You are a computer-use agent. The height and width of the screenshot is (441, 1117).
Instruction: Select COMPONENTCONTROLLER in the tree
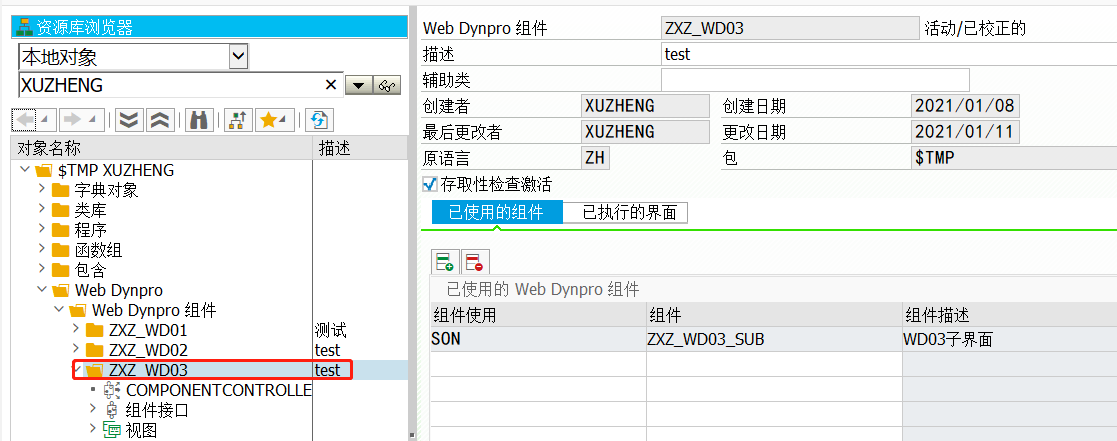pyautogui.click(x=219, y=390)
